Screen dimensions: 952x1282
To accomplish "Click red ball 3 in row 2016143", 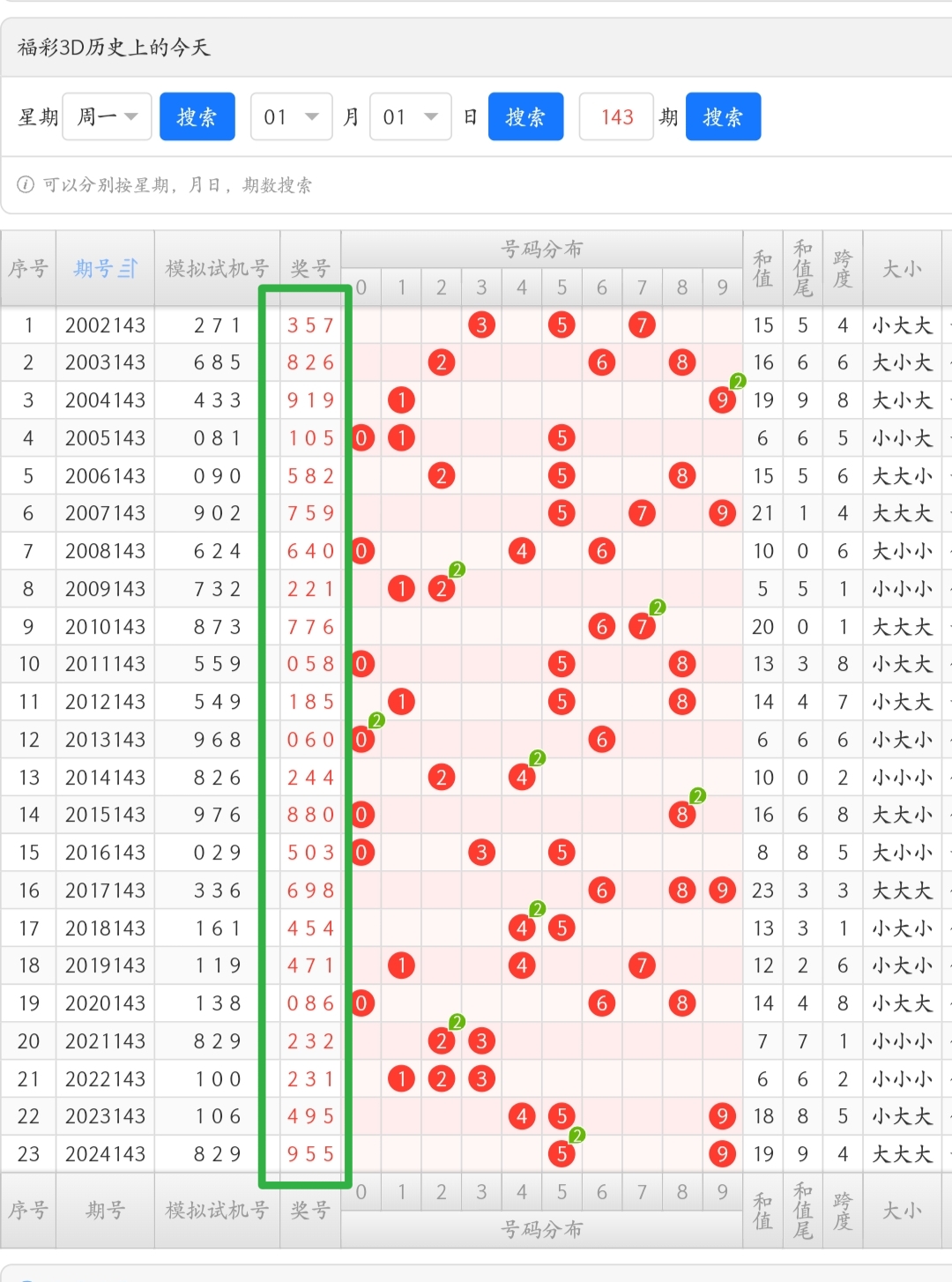I will click(x=481, y=853).
